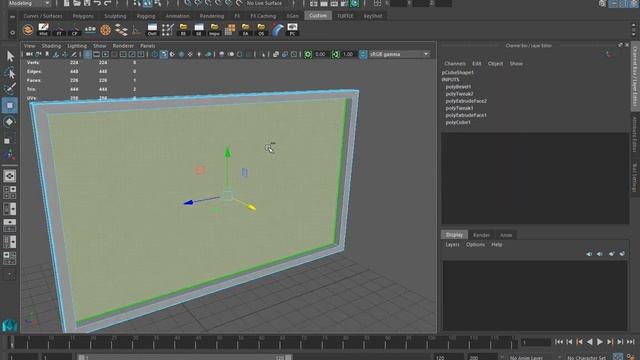Pick the Rotate tool in toolbox
The height and width of the screenshot is (360, 640).
pos(10,122)
